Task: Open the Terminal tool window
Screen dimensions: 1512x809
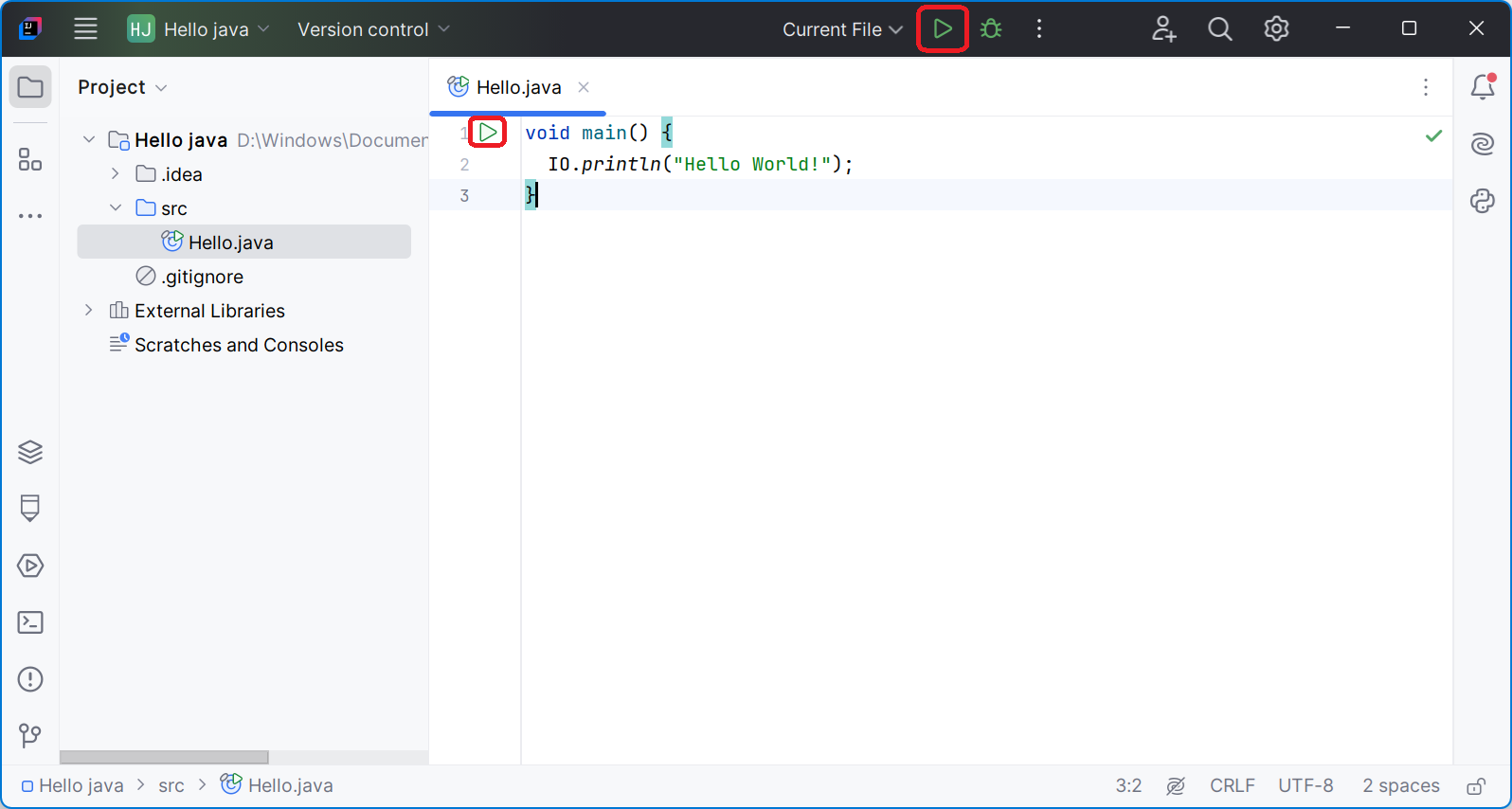Action: click(x=30, y=622)
